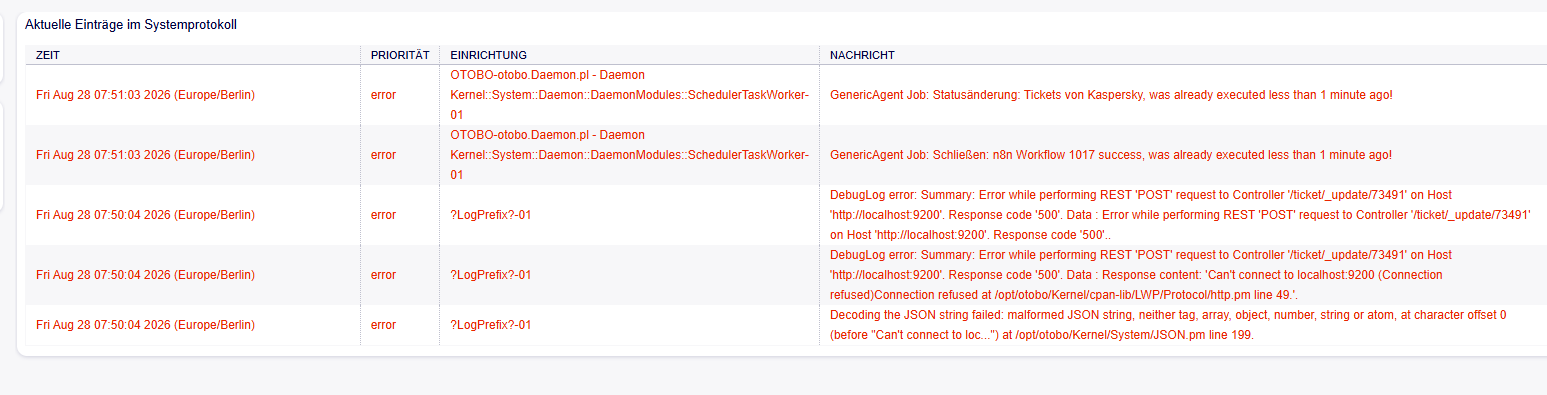Click the SchedulerTaskWorker-01 facility in the first row

(x=630, y=95)
